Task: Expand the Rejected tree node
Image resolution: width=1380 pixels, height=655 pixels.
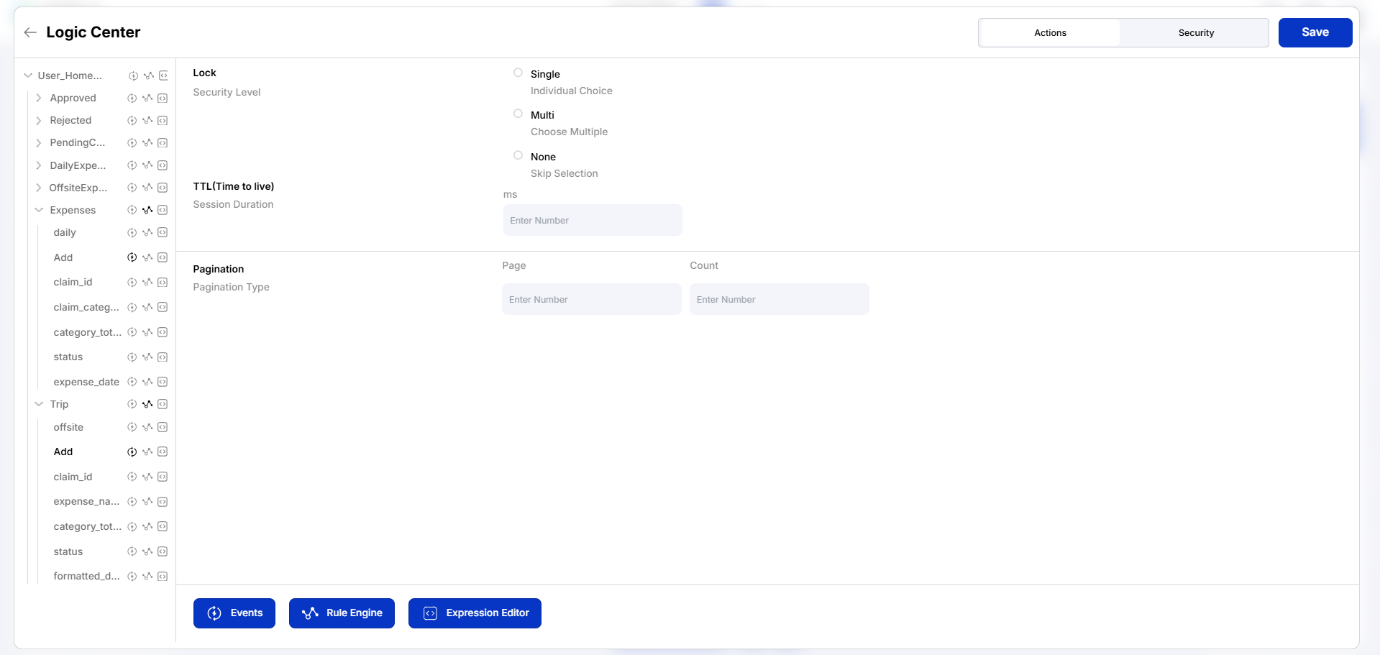Action: [38, 119]
